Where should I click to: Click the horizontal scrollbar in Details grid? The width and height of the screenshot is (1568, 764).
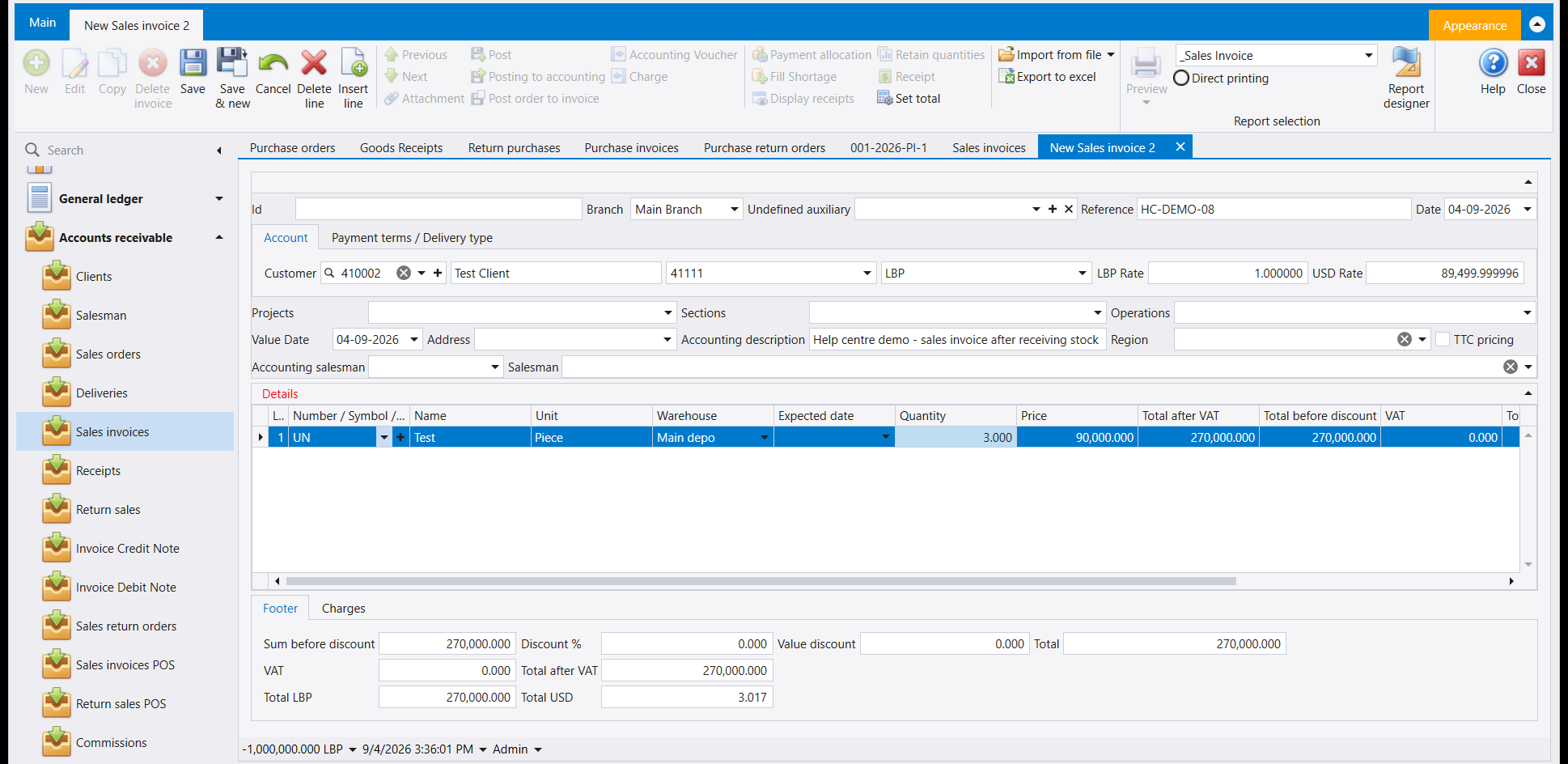(761, 581)
